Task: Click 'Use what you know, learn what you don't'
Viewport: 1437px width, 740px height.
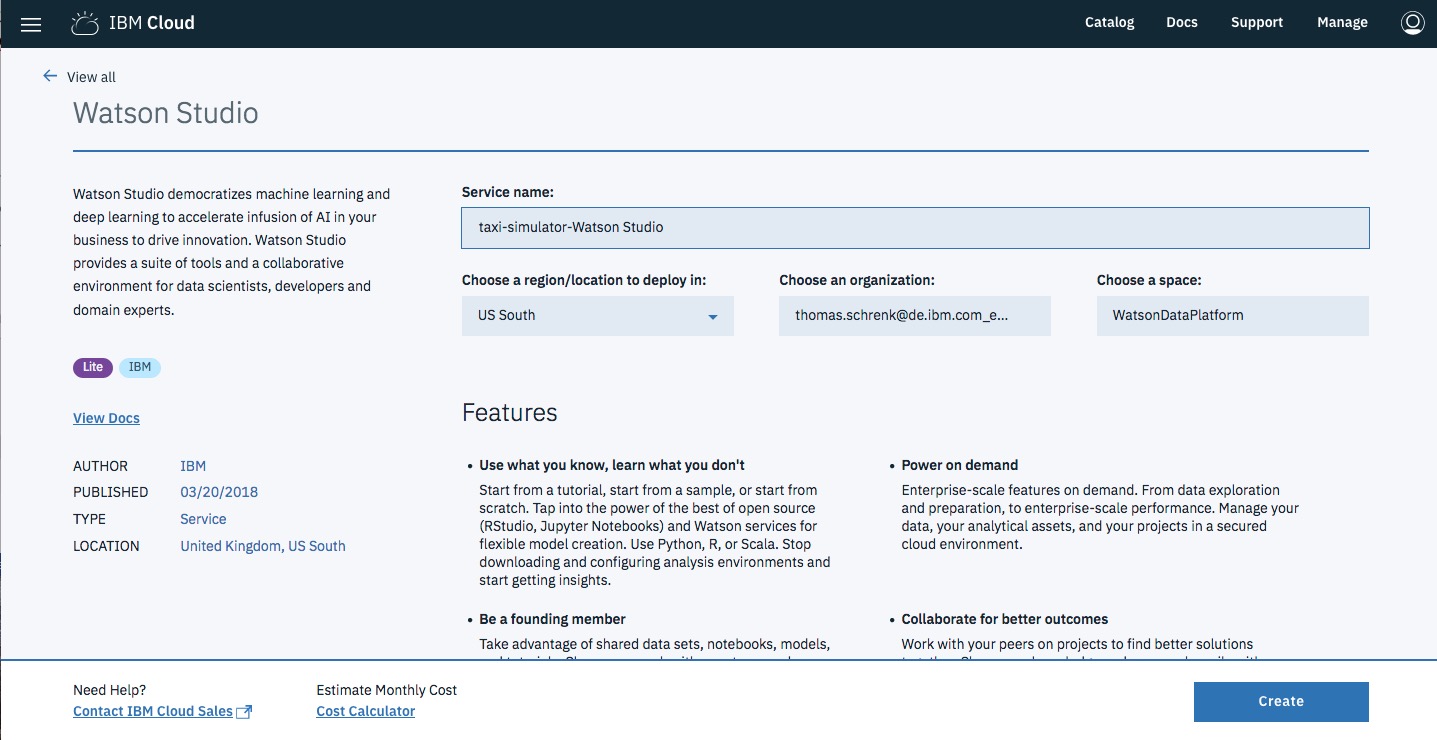Action: (612, 465)
